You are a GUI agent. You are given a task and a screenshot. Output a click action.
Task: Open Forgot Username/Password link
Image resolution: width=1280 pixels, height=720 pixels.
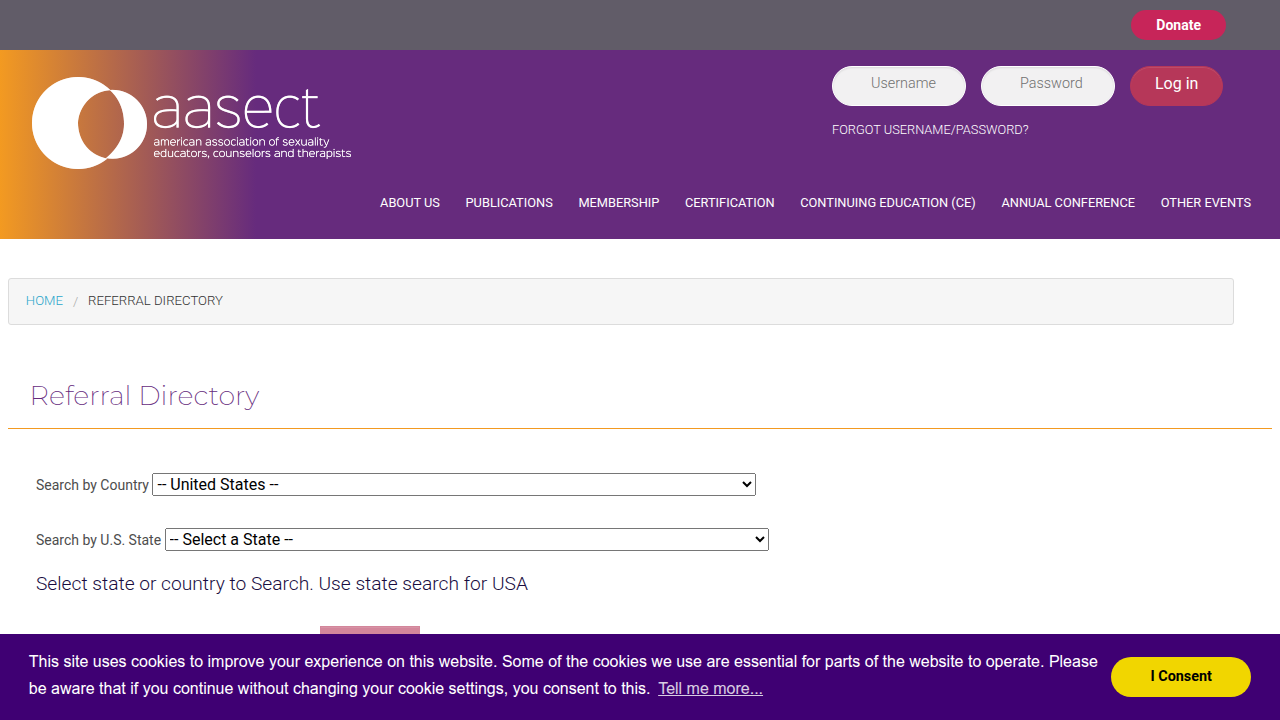(930, 130)
